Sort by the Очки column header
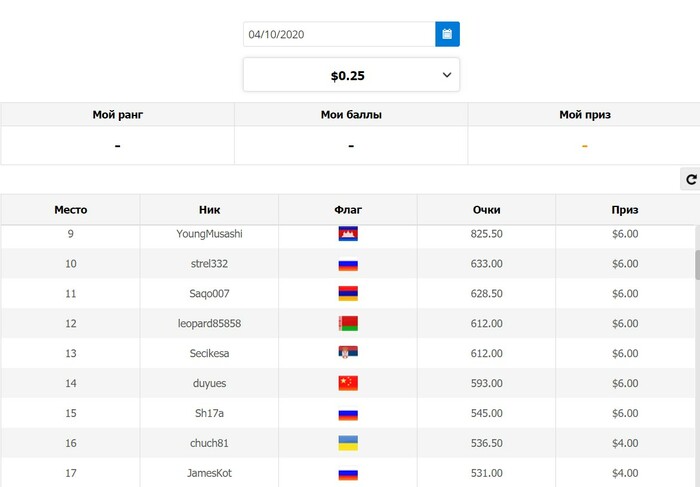 [x=486, y=210]
